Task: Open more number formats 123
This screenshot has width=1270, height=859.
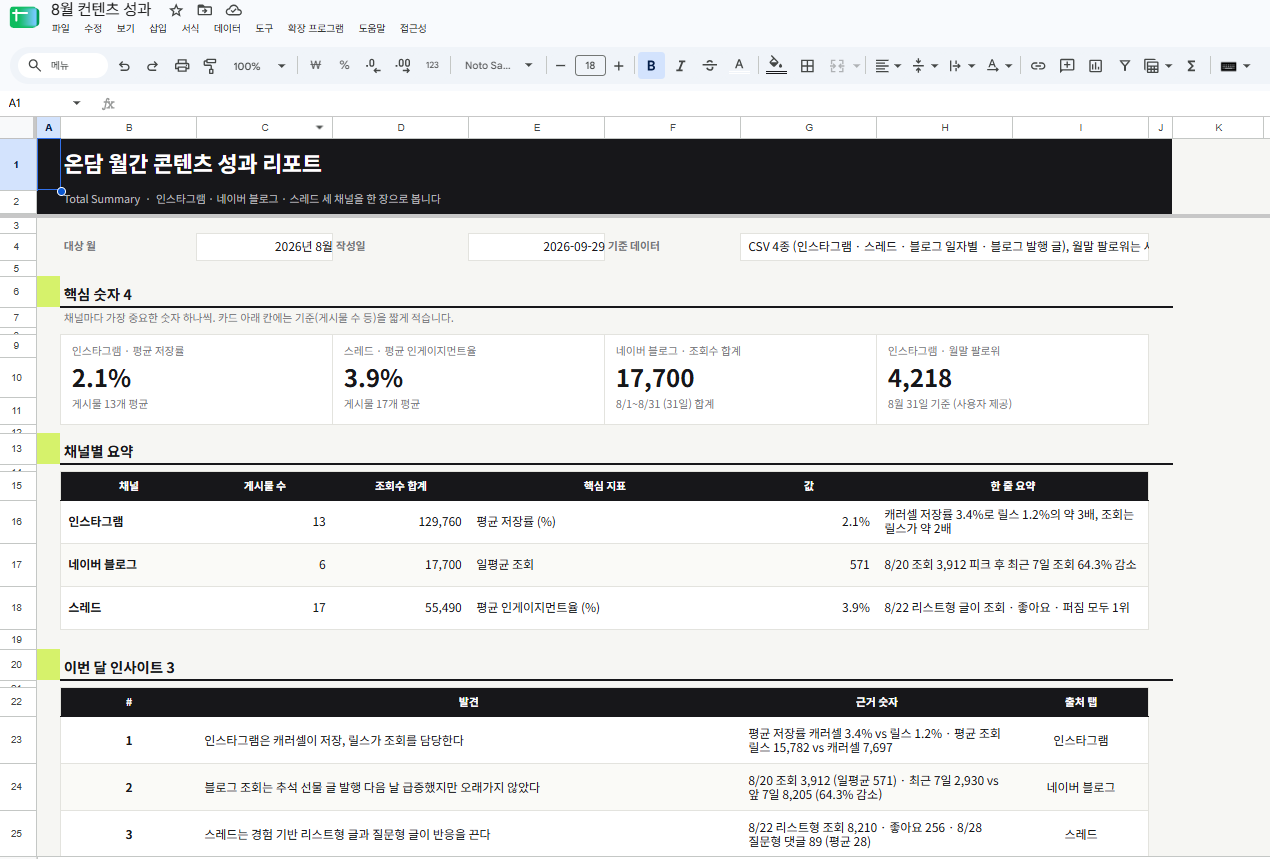Action: (432, 66)
